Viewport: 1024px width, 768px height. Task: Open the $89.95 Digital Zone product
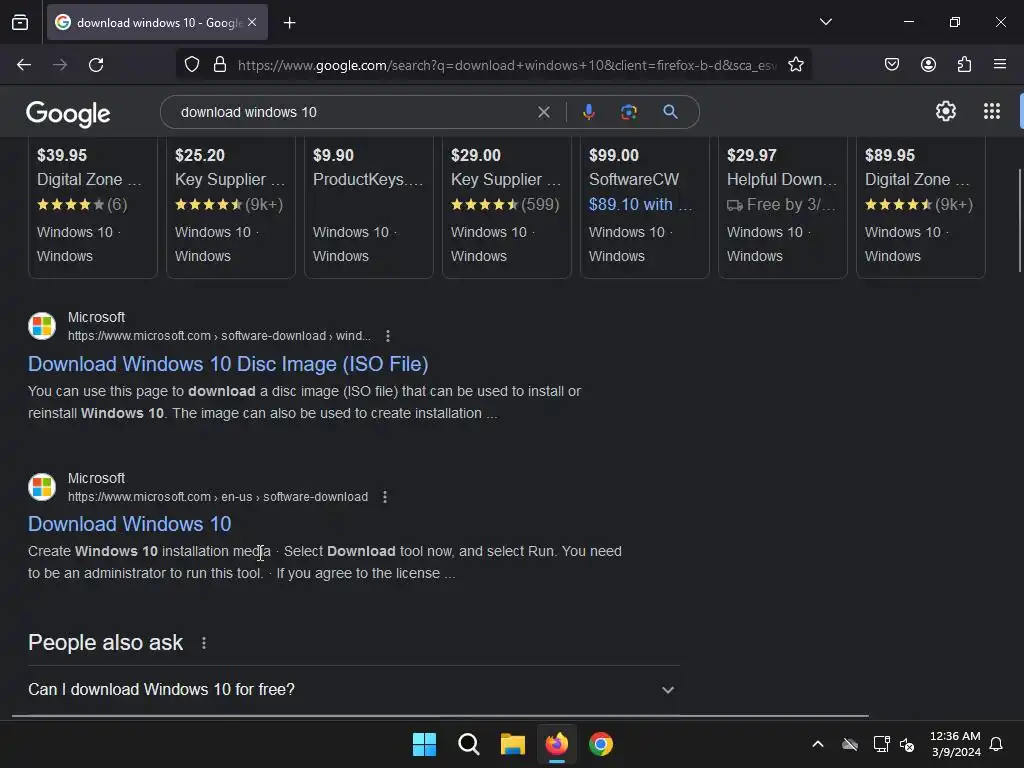[x=921, y=206]
